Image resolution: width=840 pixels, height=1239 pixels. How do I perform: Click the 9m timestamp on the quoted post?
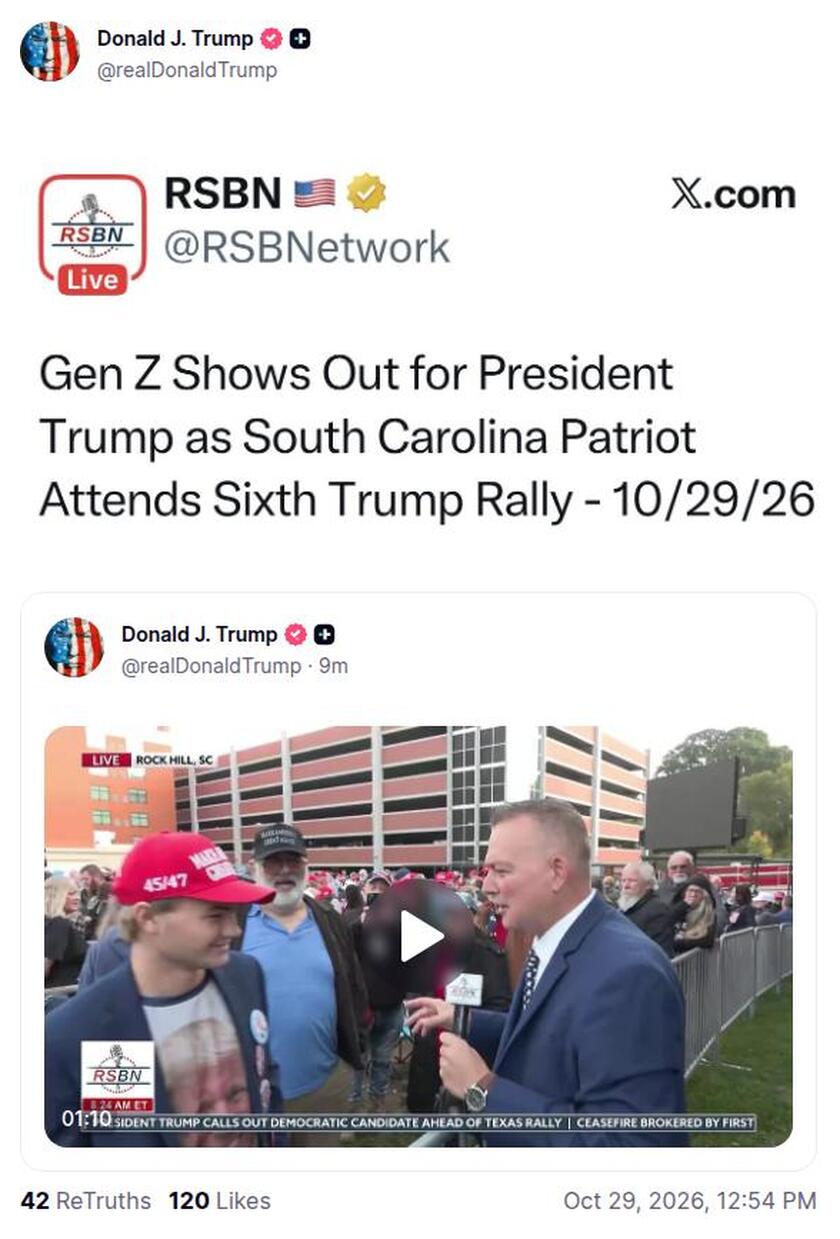pyautogui.click(x=333, y=665)
